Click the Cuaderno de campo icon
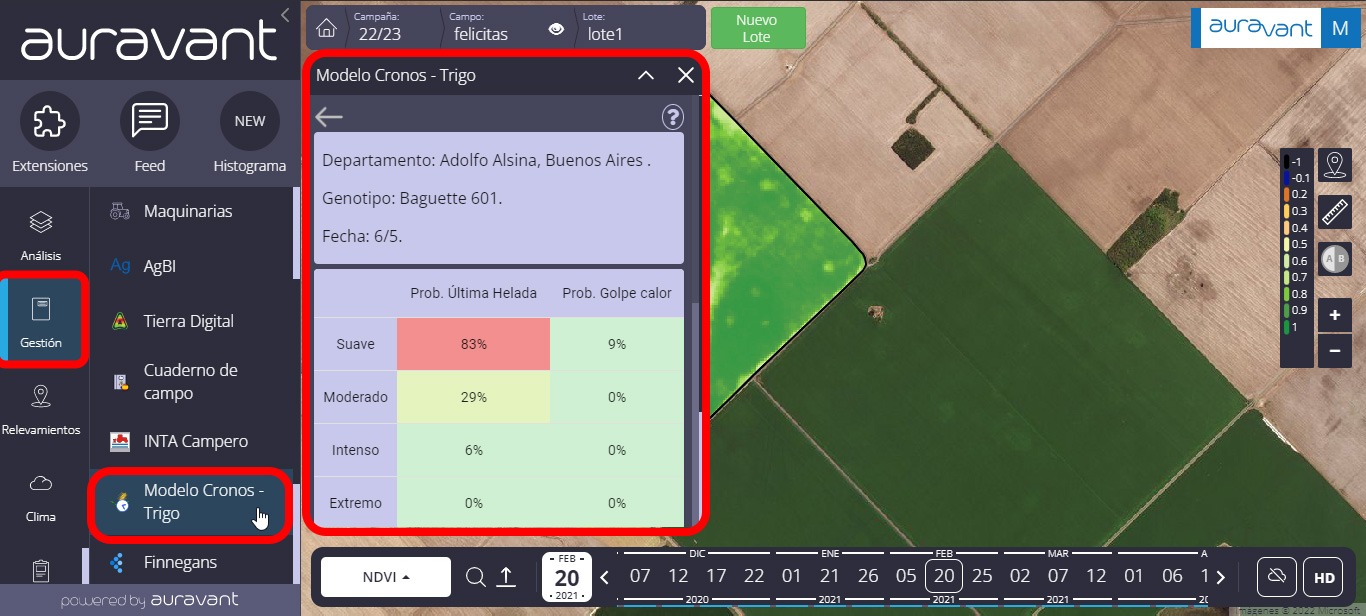1366x616 pixels. pos(119,381)
